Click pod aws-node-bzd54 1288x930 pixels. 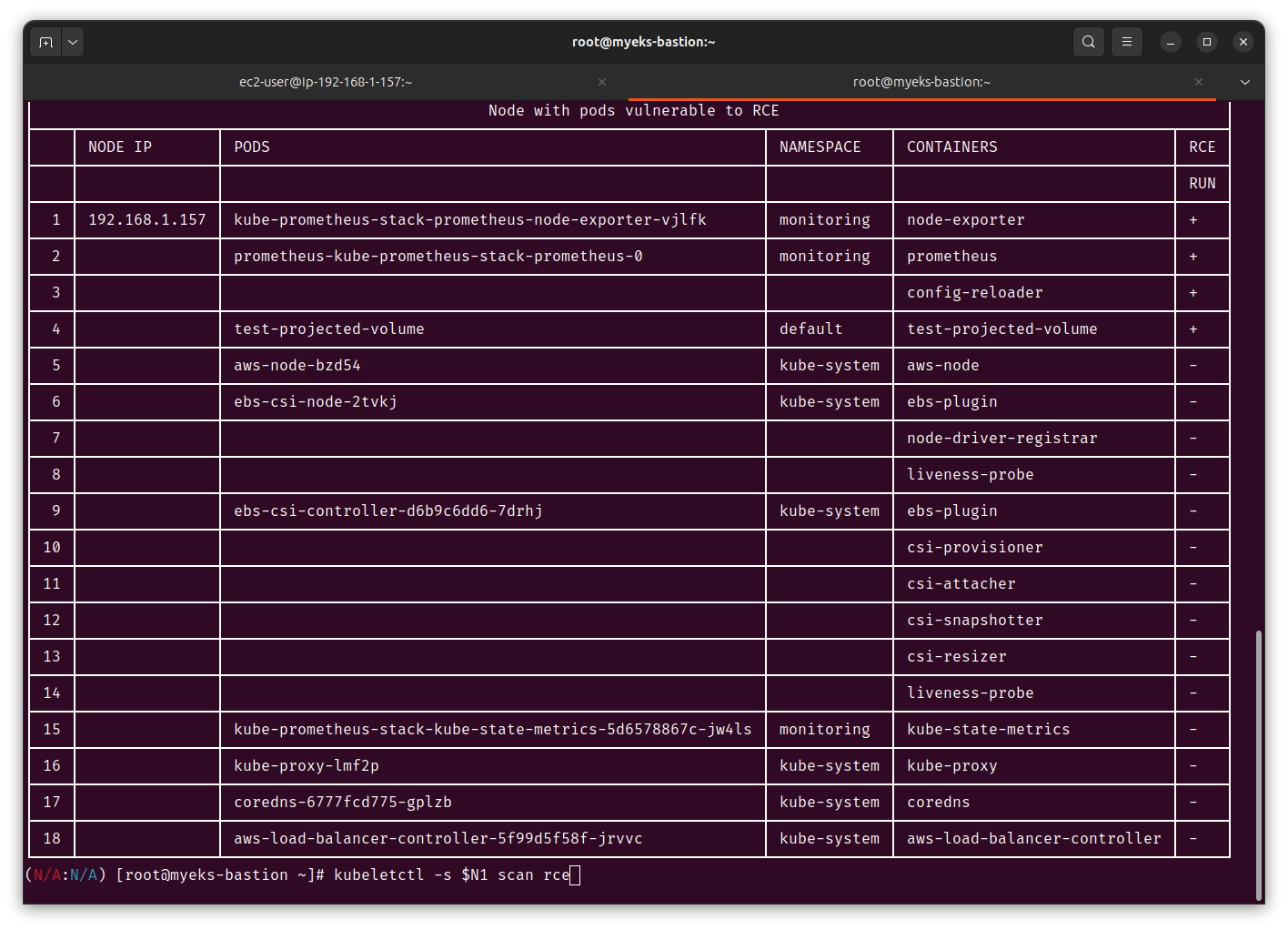297,366
